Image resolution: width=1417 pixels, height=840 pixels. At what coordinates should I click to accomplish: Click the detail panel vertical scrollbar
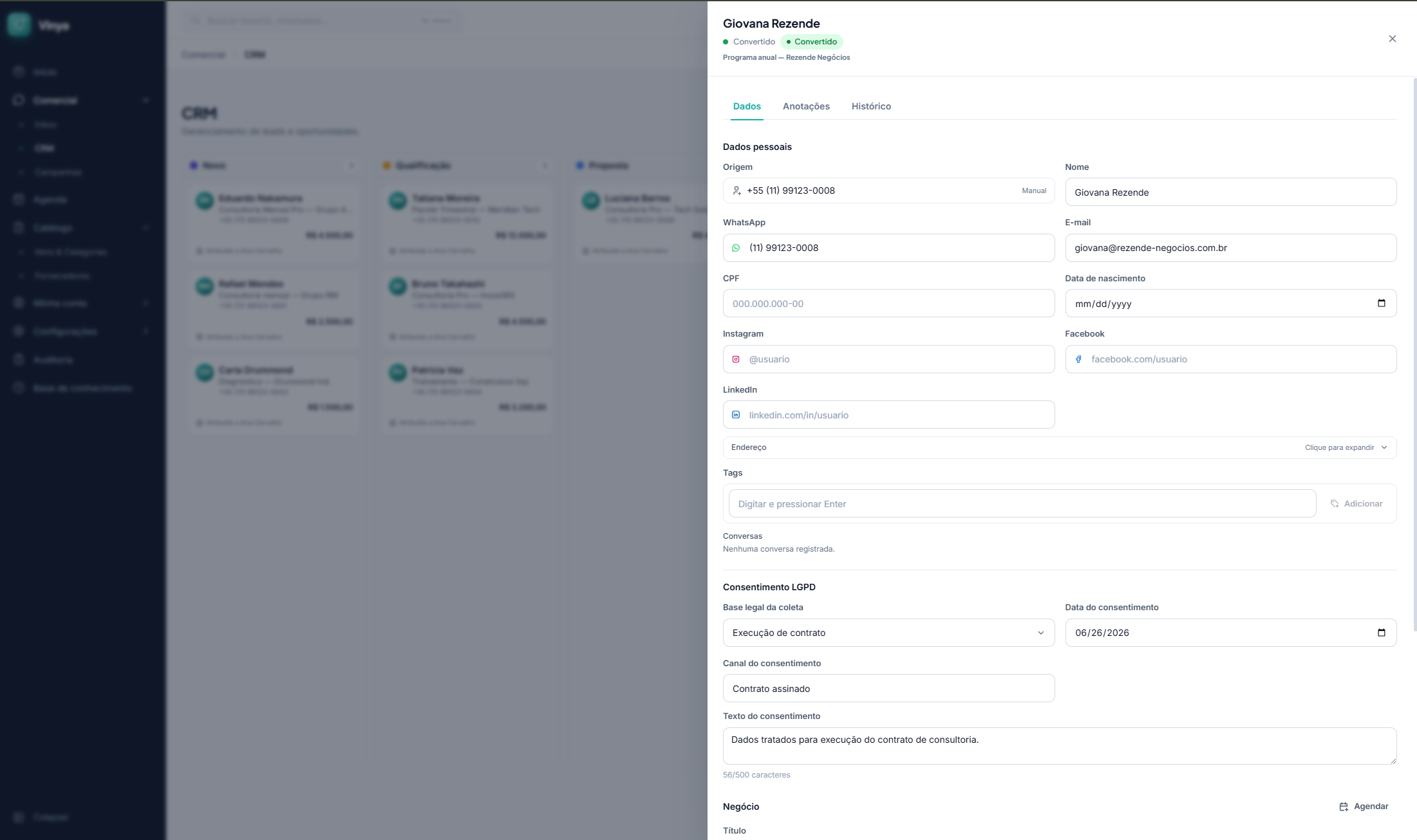[1414, 354]
